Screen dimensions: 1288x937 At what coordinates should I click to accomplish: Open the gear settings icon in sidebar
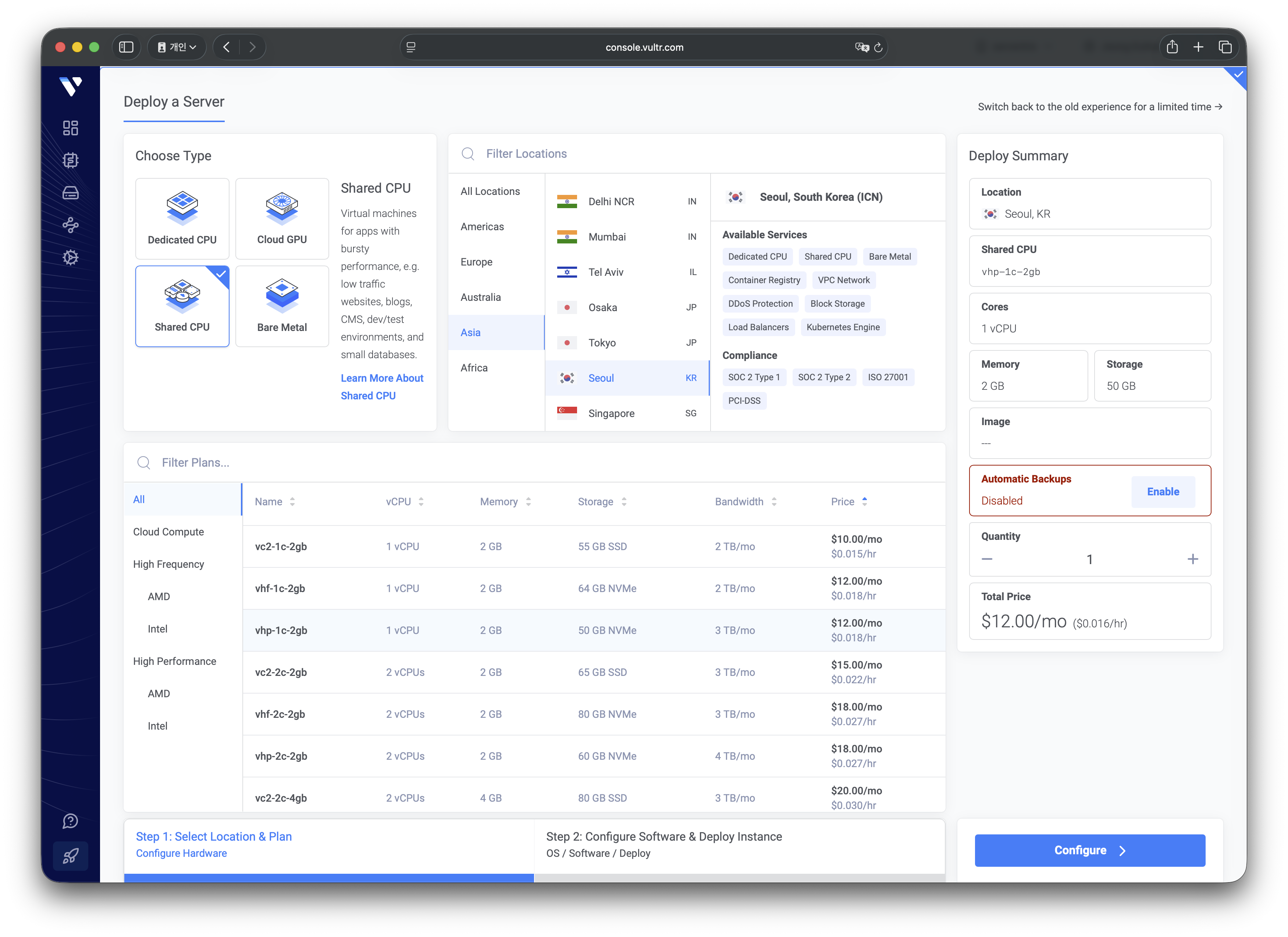70,258
